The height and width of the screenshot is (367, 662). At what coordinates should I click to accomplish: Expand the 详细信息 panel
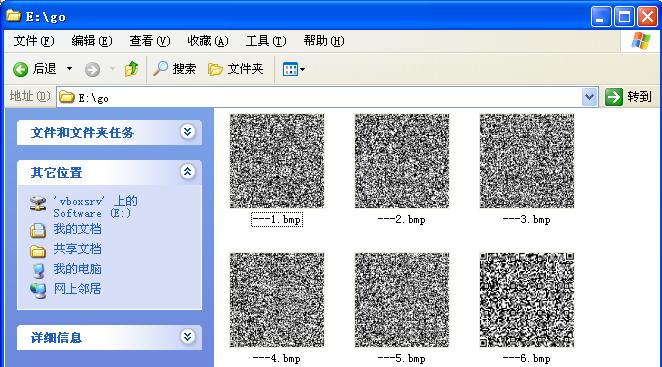[187, 337]
